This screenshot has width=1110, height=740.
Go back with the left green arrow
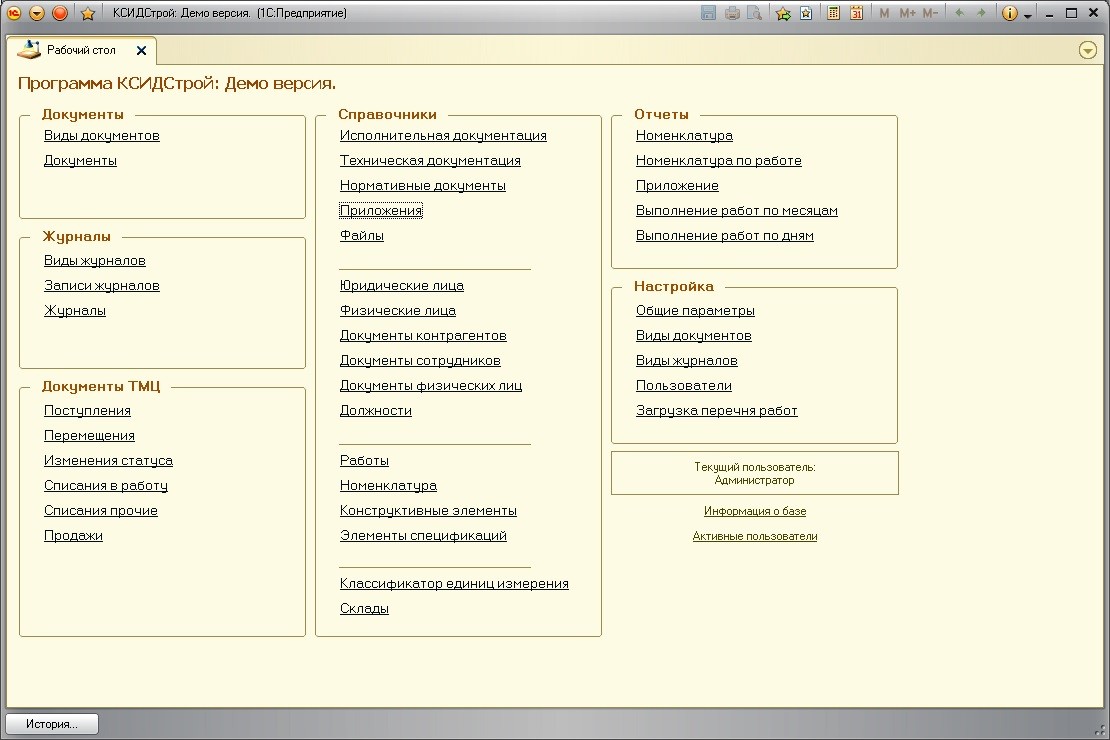tap(959, 13)
